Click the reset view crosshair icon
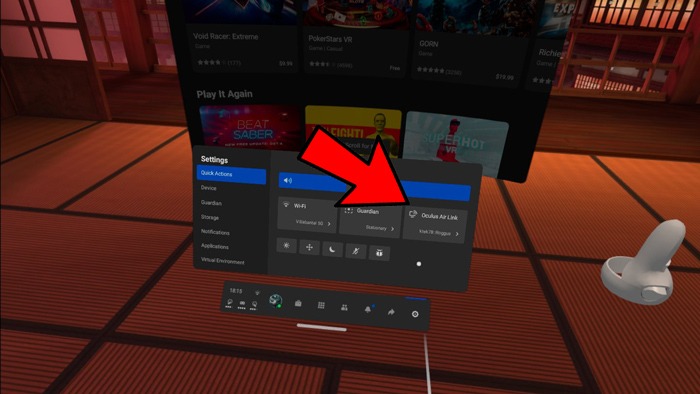The width and height of the screenshot is (700, 394). [x=309, y=248]
